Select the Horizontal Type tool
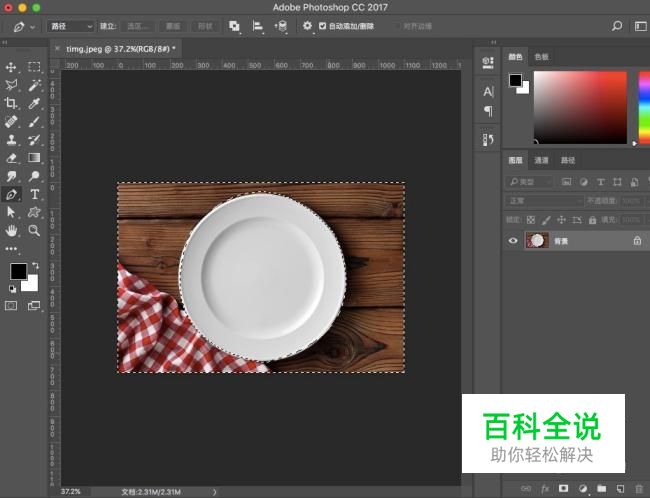Screen dimensions: 650x498 (34, 194)
